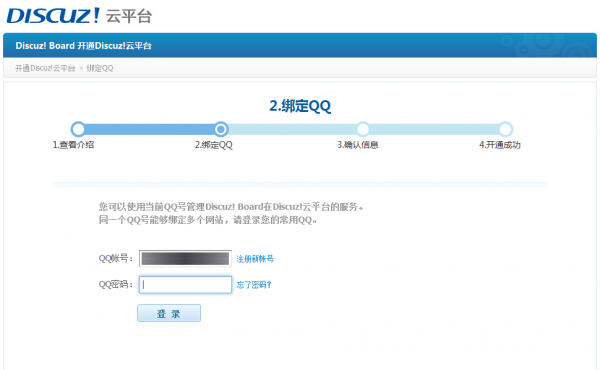The width and height of the screenshot is (600, 370).
Task: Click step 1 circle on progress bar
Action: coord(78,129)
